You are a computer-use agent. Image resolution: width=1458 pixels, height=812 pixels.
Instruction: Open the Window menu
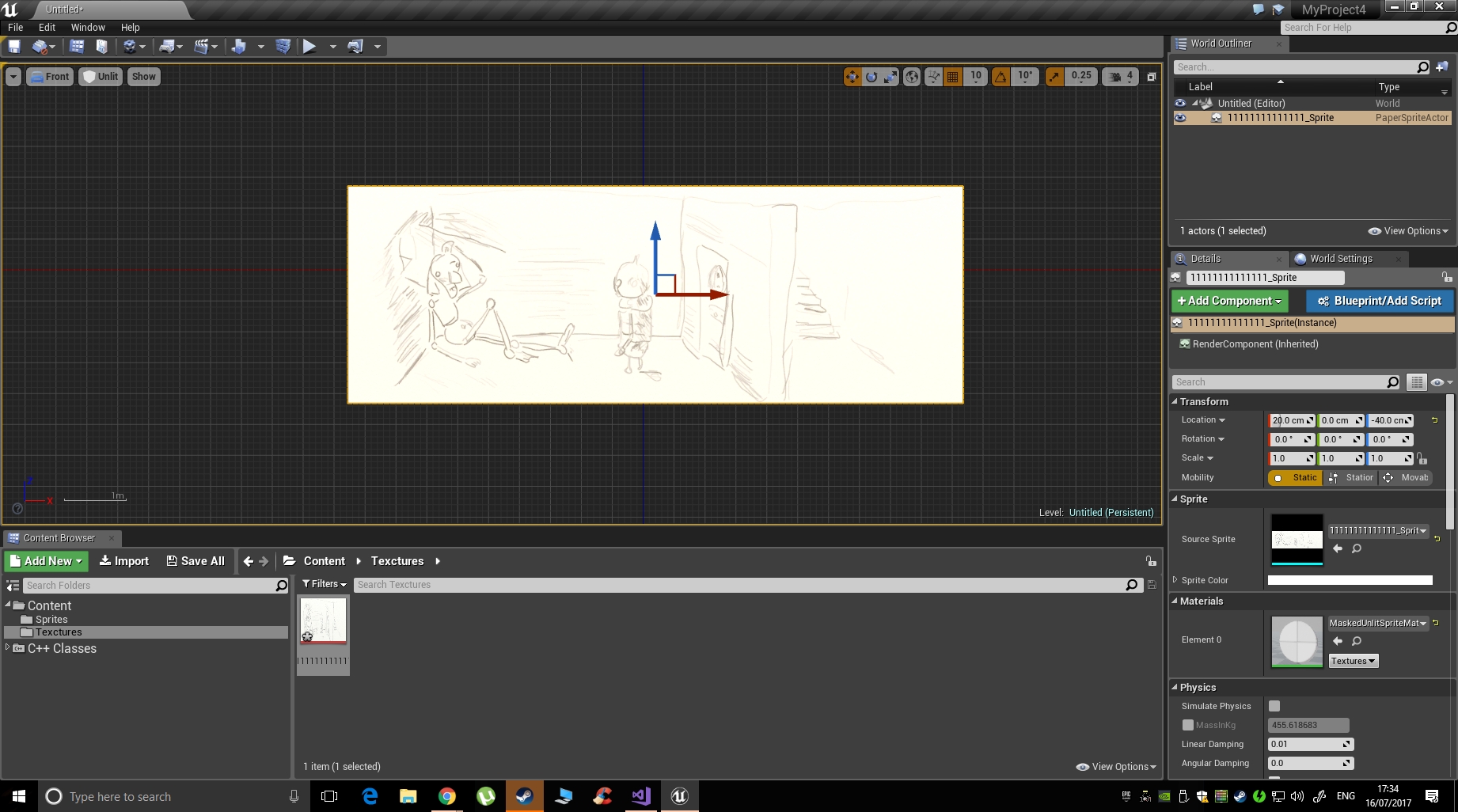tap(88, 27)
